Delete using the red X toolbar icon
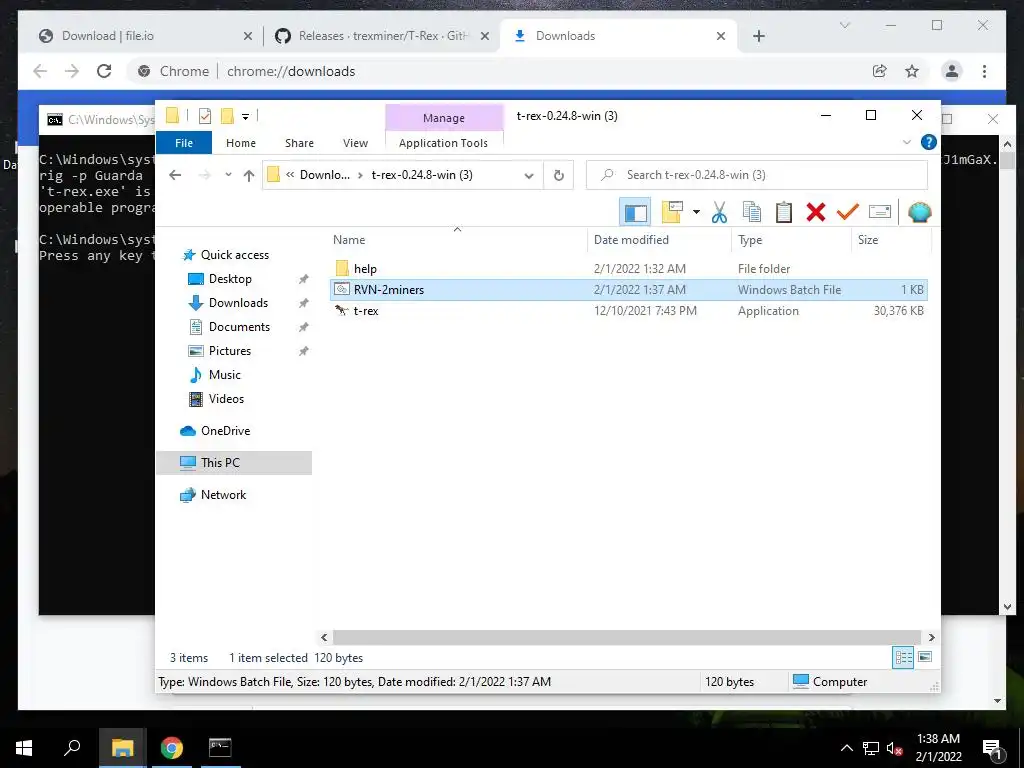The width and height of the screenshot is (1024, 768). click(x=816, y=212)
